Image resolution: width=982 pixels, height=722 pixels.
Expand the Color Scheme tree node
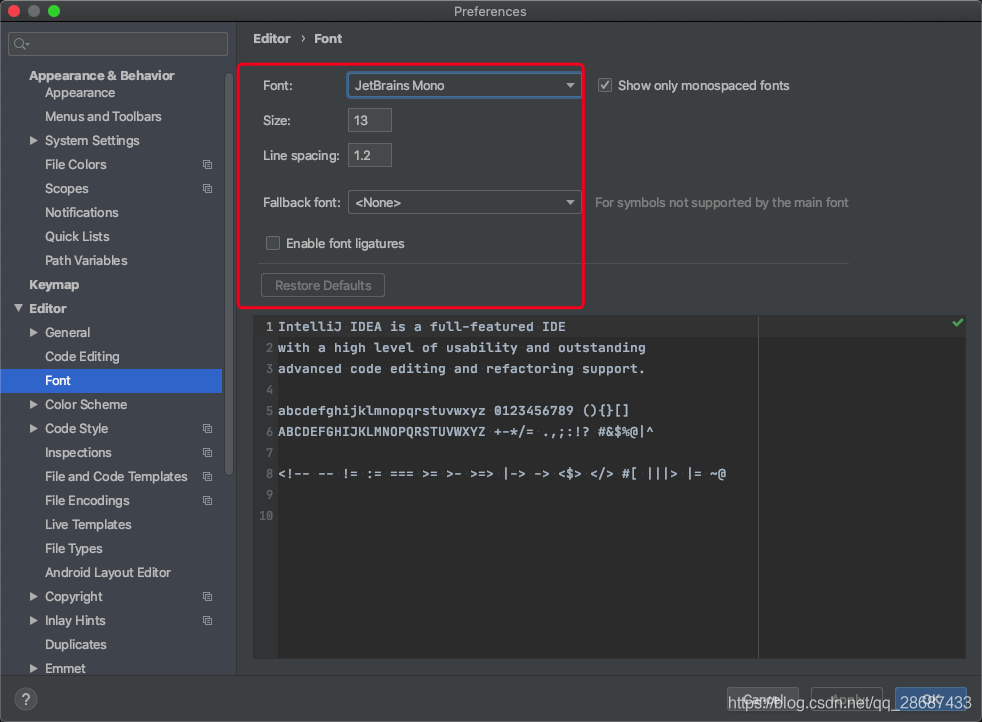[x=35, y=405]
